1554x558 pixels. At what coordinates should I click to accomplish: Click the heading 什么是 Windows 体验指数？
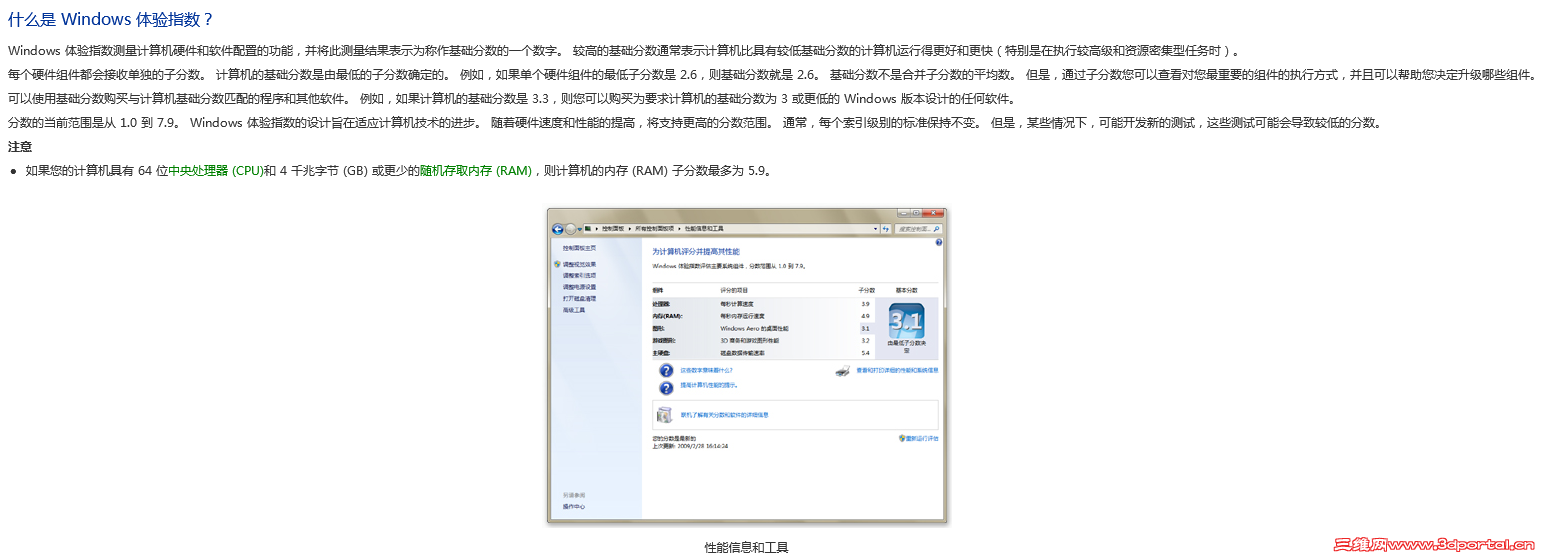pos(110,20)
